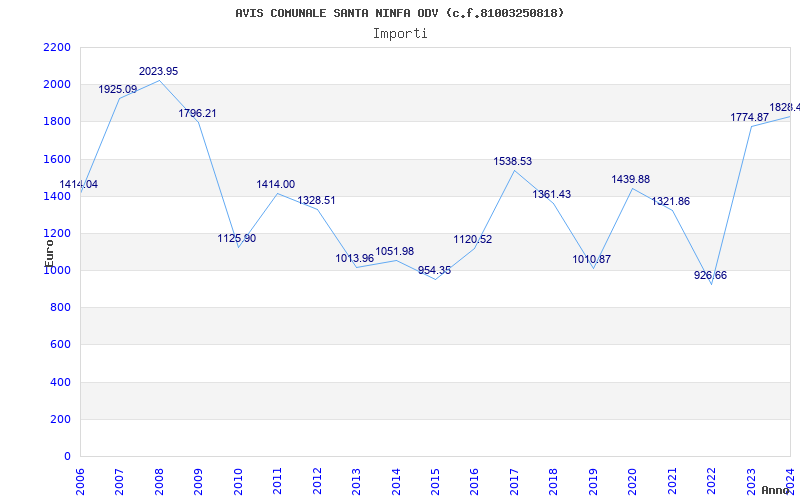This screenshot has height=500, width=800.
Task: Click the Importi subtitle
Action: (x=400, y=34)
